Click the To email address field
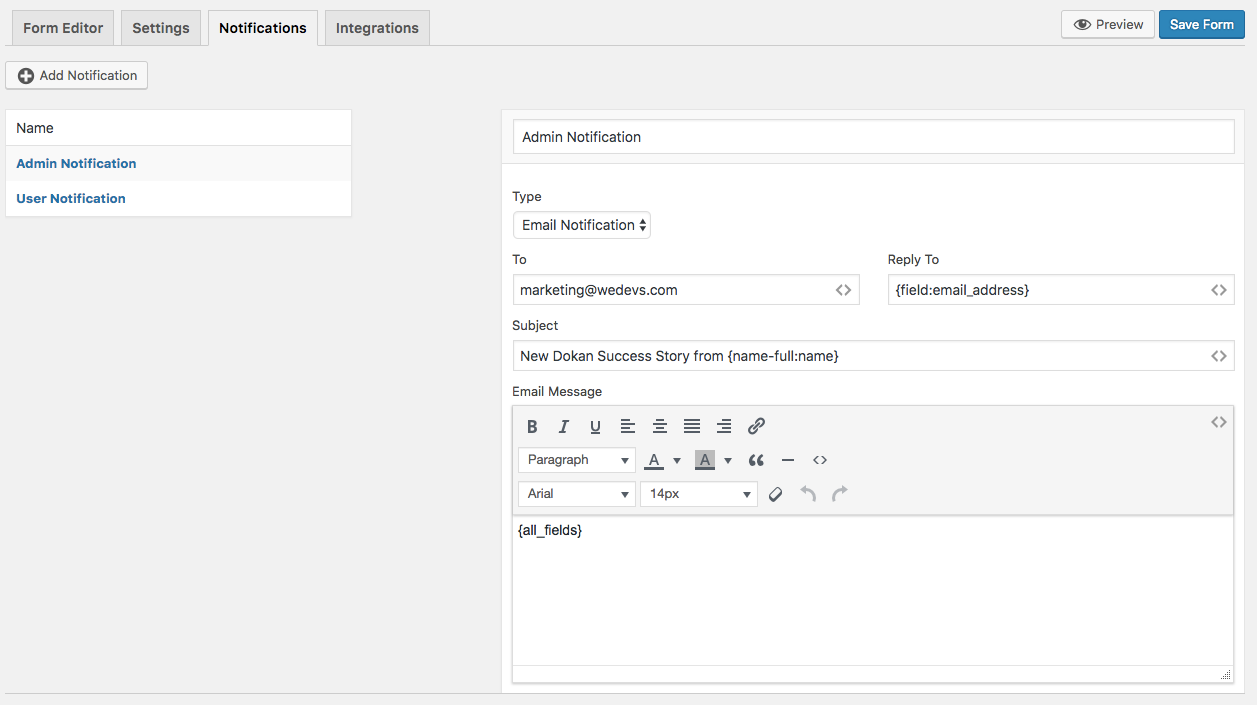Image resolution: width=1257 pixels, height=705 pixels. coord(686,290)
